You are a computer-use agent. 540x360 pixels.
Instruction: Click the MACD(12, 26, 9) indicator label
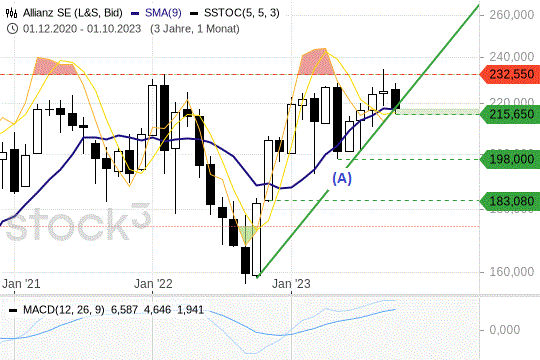[x=64, y=310]
